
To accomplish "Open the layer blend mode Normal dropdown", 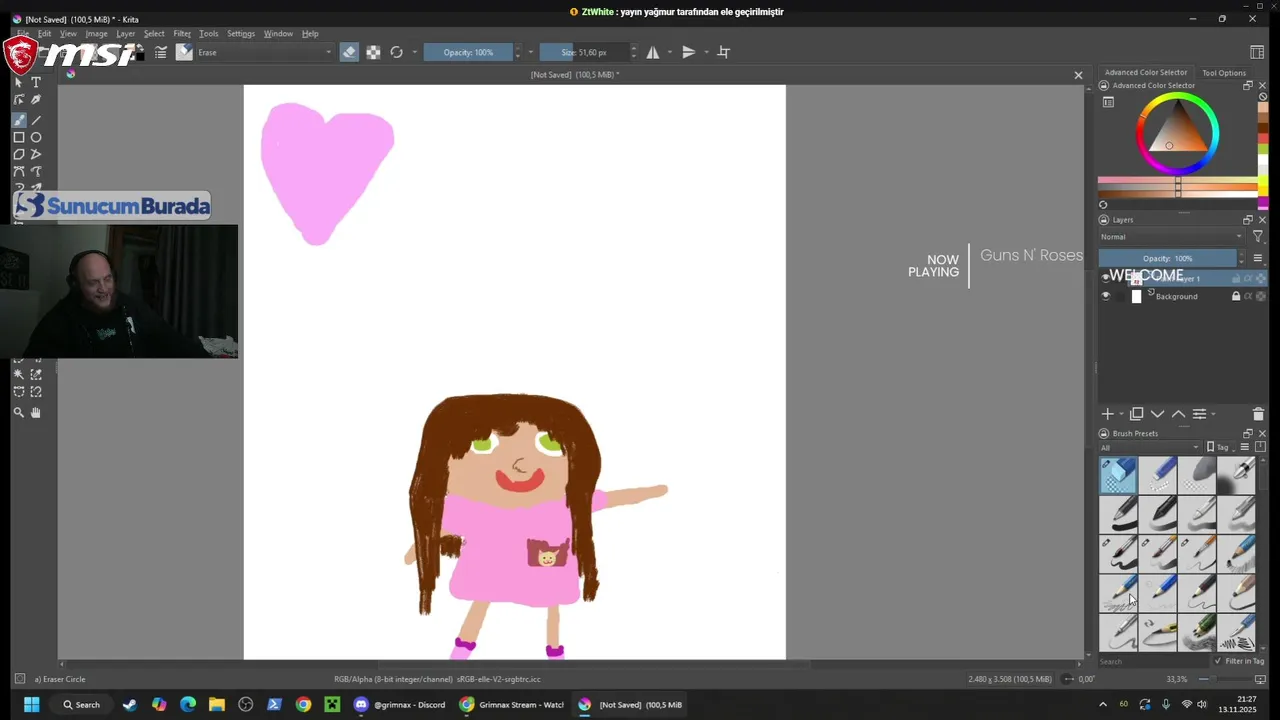I will (x=1172, y=237).
